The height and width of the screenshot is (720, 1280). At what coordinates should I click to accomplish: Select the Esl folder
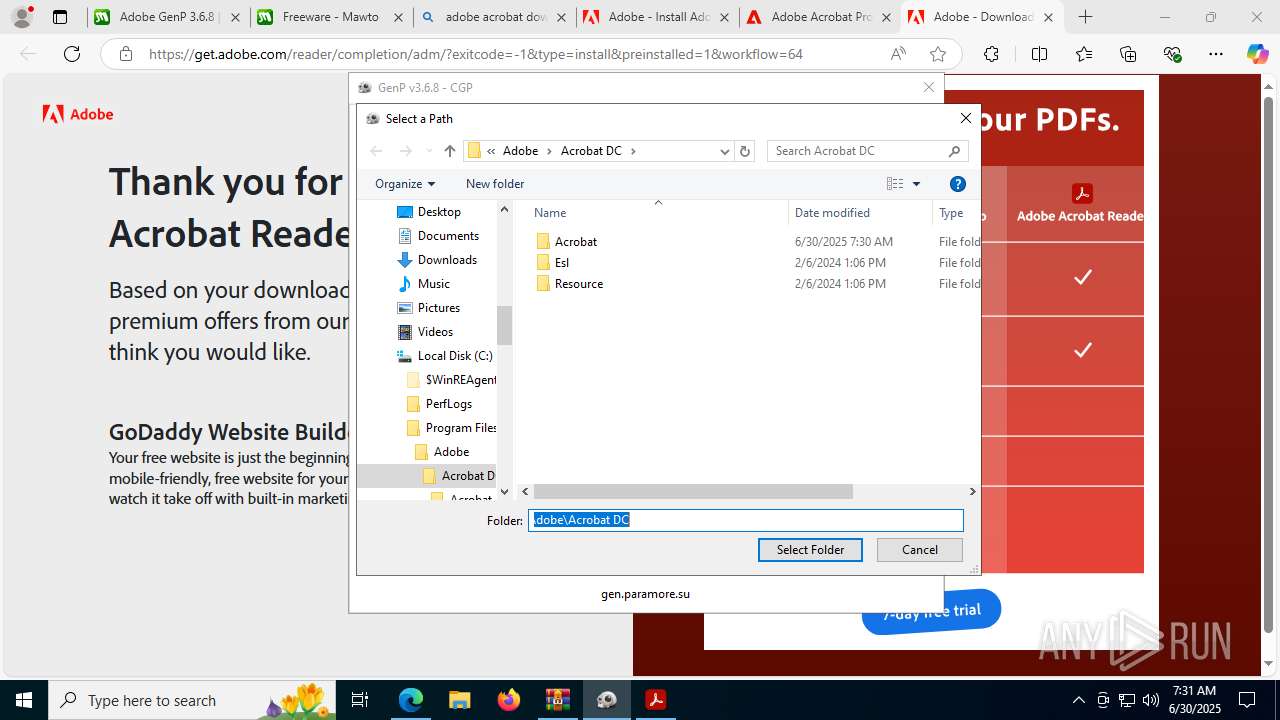562,262
